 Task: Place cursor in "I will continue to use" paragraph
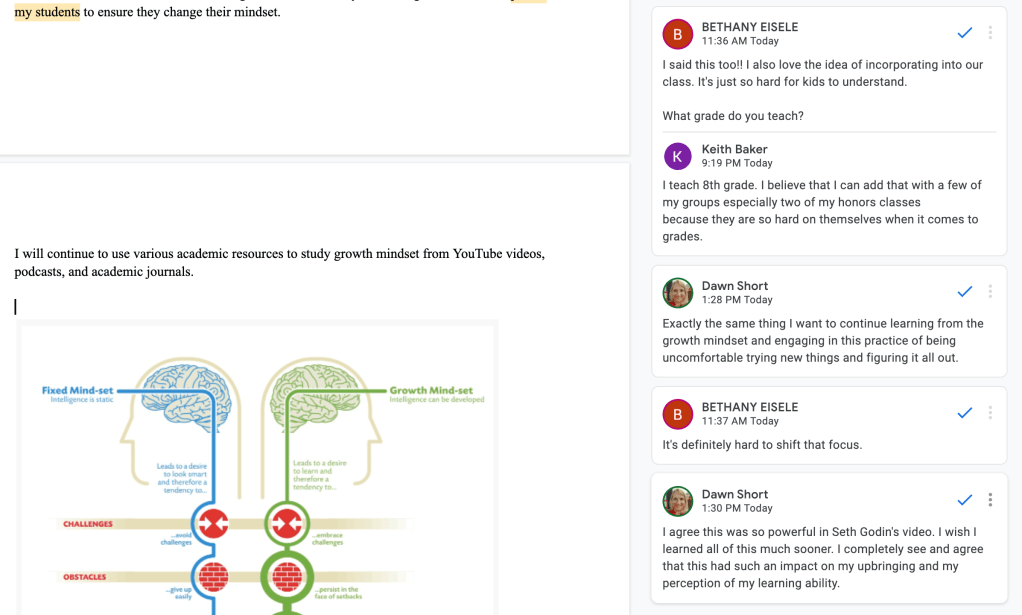279,263
